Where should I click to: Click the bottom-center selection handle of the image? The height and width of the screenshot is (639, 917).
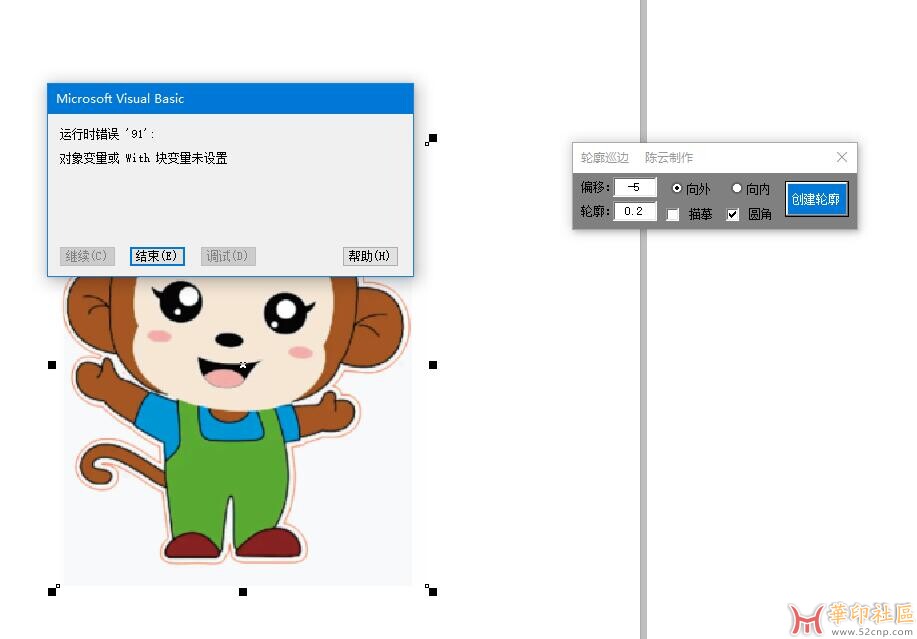coord(243,592)
